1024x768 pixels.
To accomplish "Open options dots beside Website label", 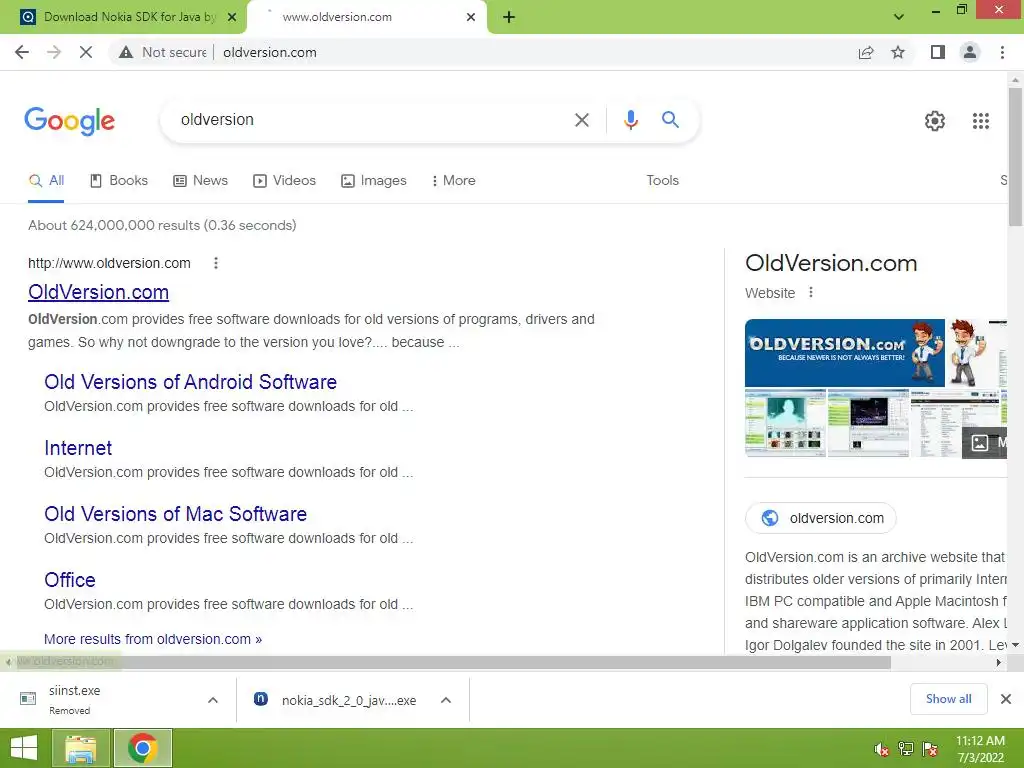I will click(x=810, y=293).
